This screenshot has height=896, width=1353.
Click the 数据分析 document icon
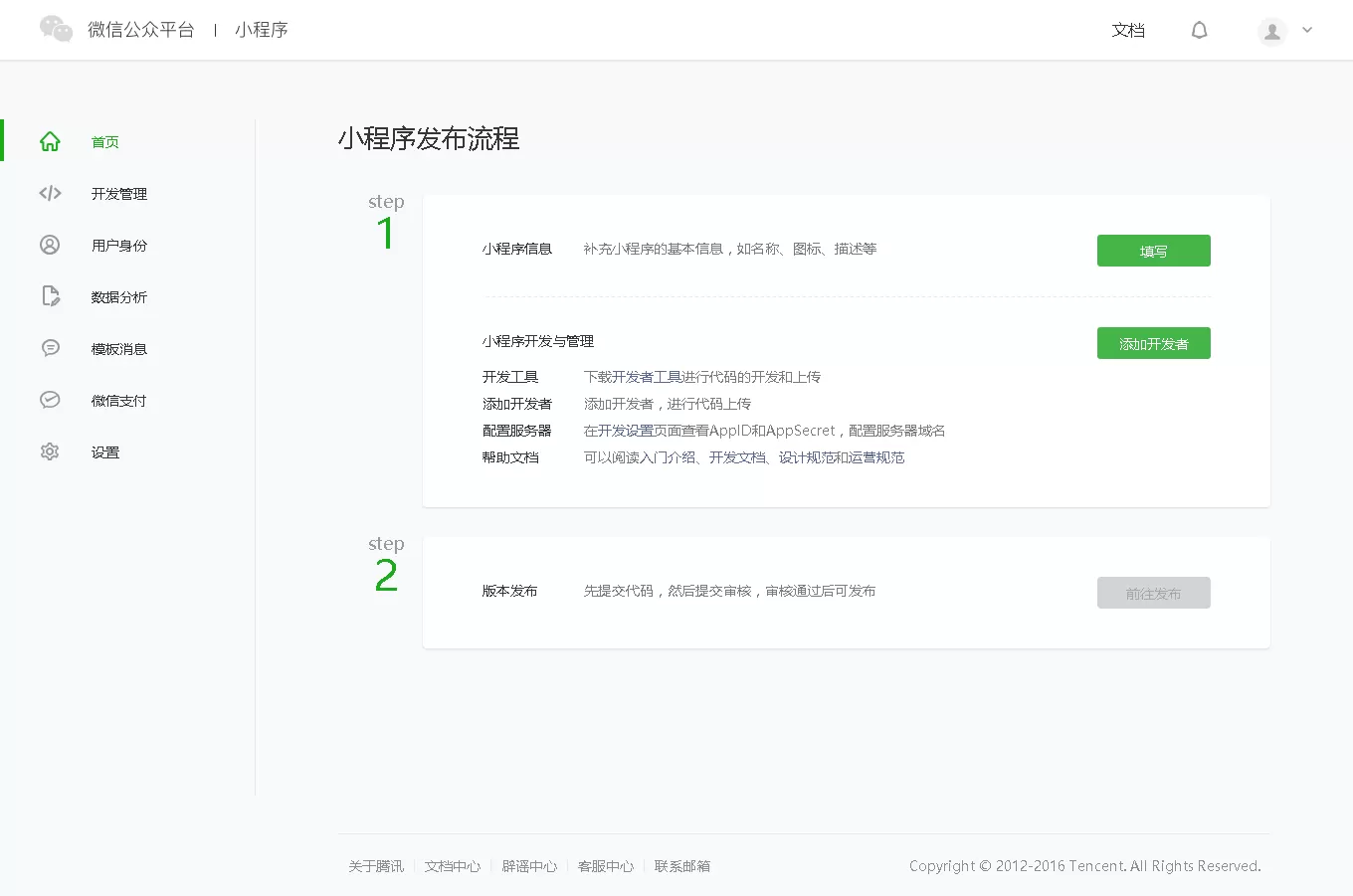(x=50, y=296)
